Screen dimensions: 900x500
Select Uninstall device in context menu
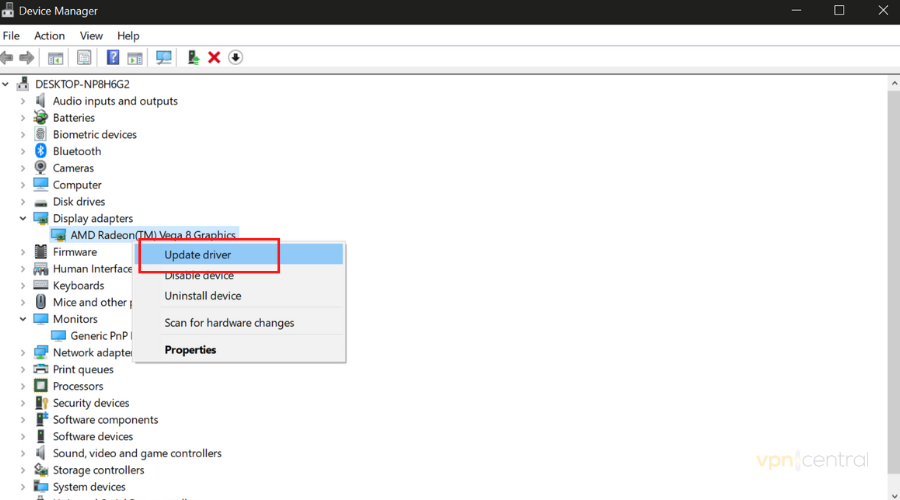[x=202, y=296]
